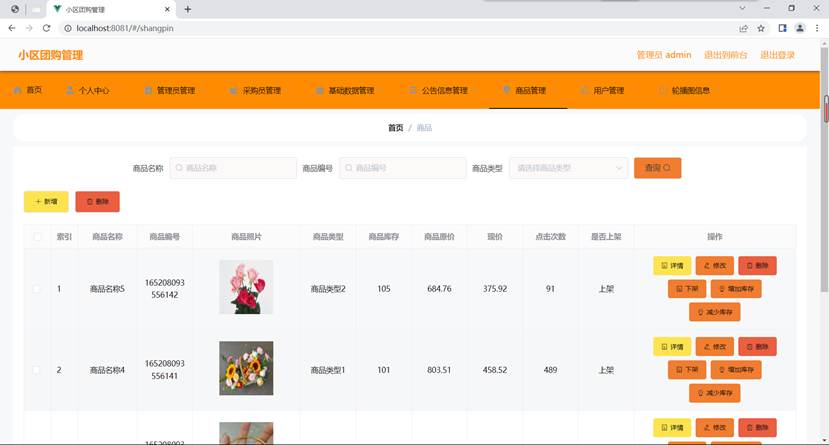
Task: Open a new browser tab
Action: coord(188,9)
